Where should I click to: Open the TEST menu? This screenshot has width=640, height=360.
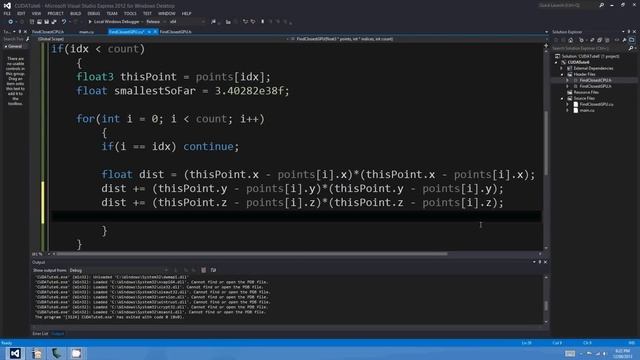(x=147, y=13)
